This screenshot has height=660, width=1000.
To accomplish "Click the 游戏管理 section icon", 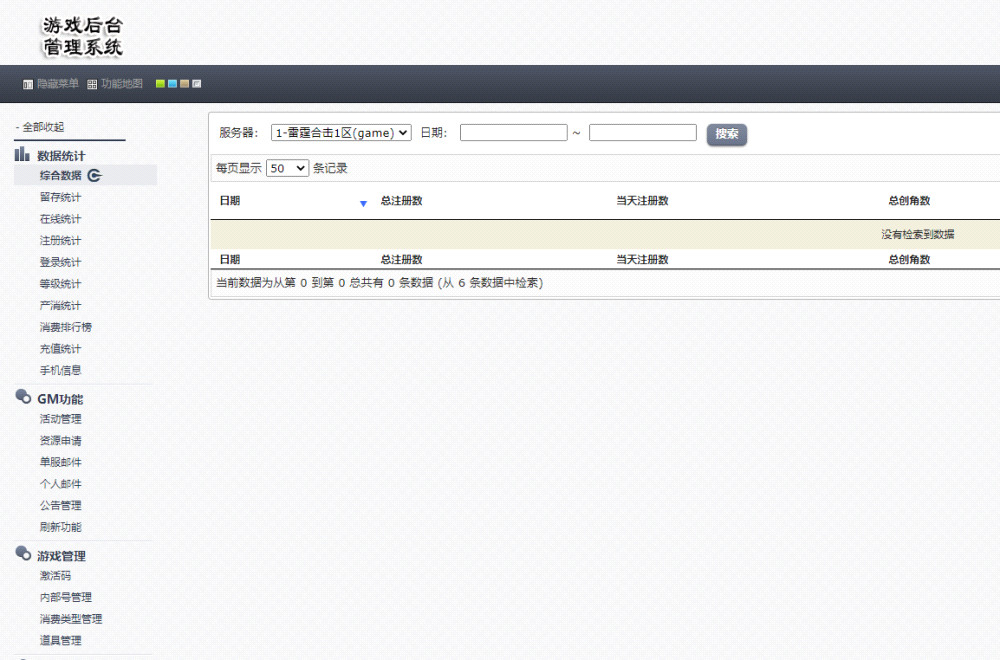I will click(x=23, y=554).
